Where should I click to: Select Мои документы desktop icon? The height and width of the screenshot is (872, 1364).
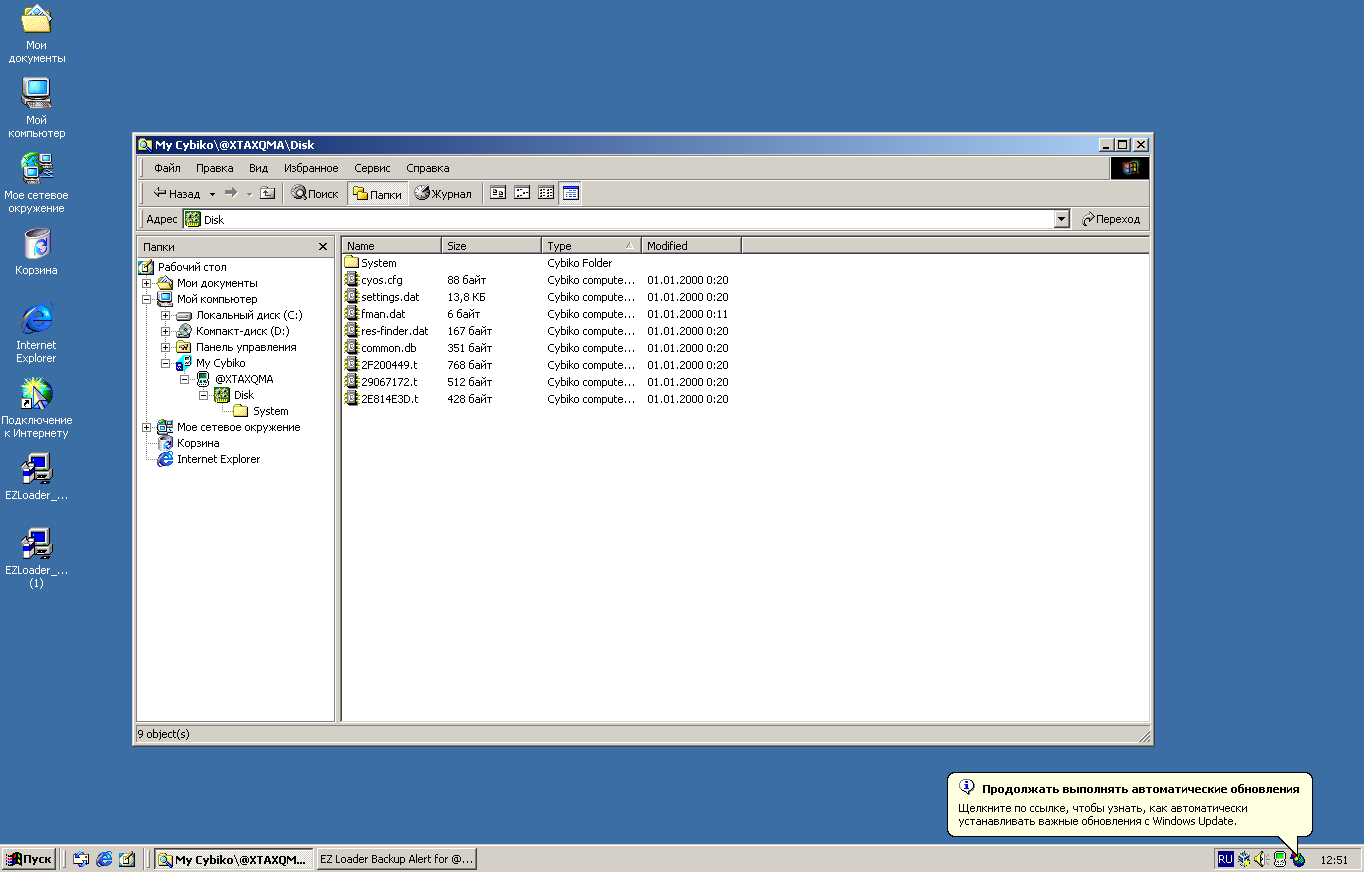pyautogui.click(x=37, y=34)
